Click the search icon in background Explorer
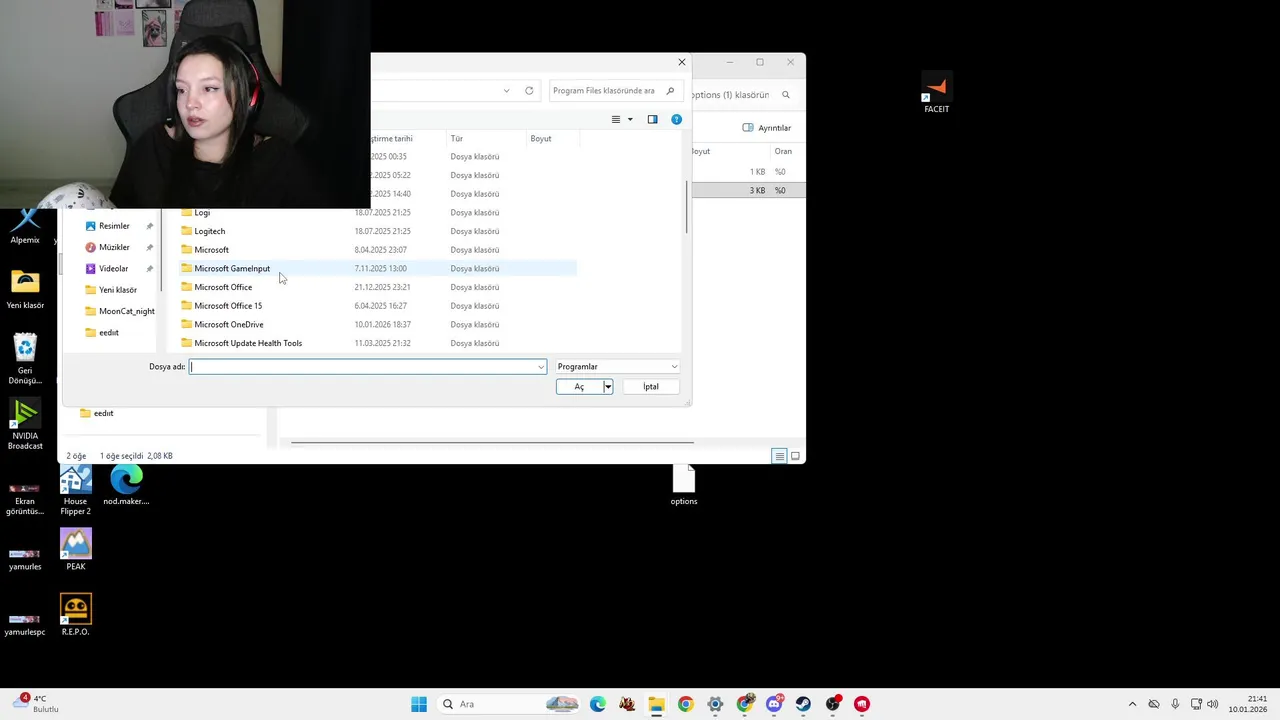Image resolution: width=1280 pixels, height=720 pixels. click(786, 95)
